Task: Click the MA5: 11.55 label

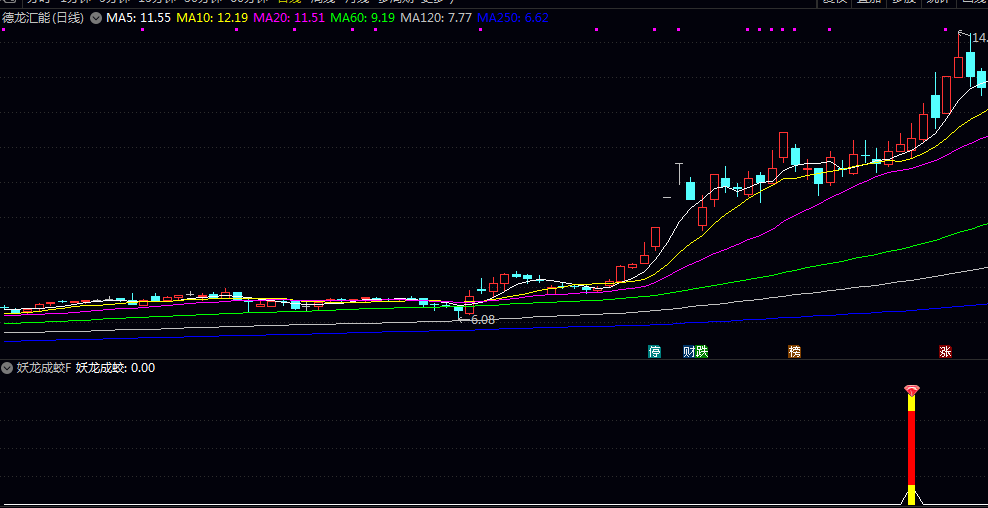Action: [138, 18]
